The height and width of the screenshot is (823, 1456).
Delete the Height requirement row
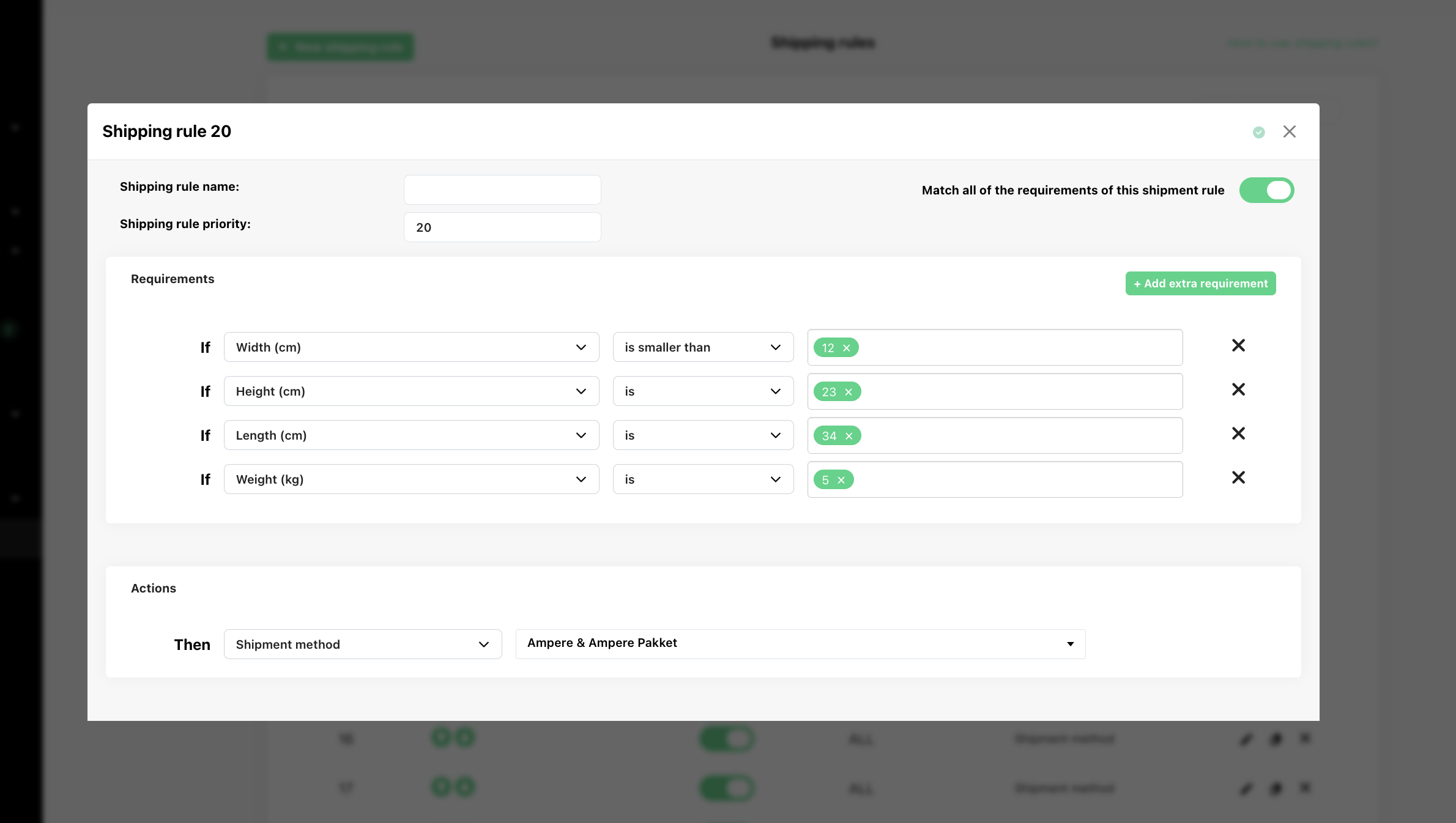pyautogui.click(x=1238, y=389)
